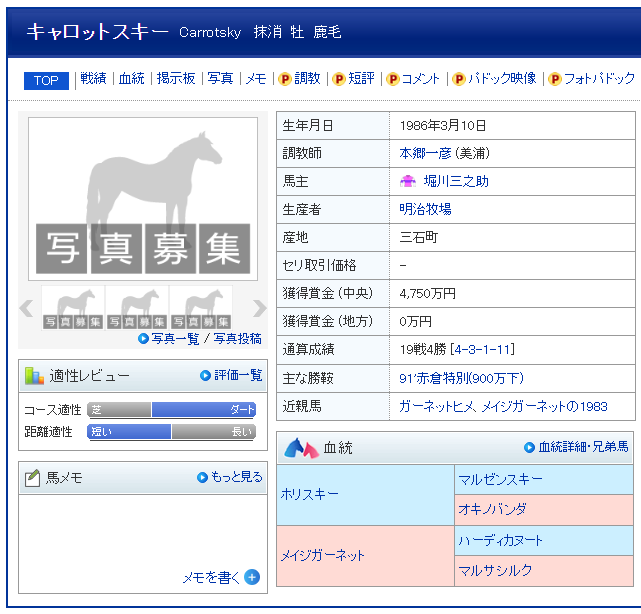Click the owner silks icon beside 堀川三之助
This screenshot has height=614, width=641.
(408, 182)
